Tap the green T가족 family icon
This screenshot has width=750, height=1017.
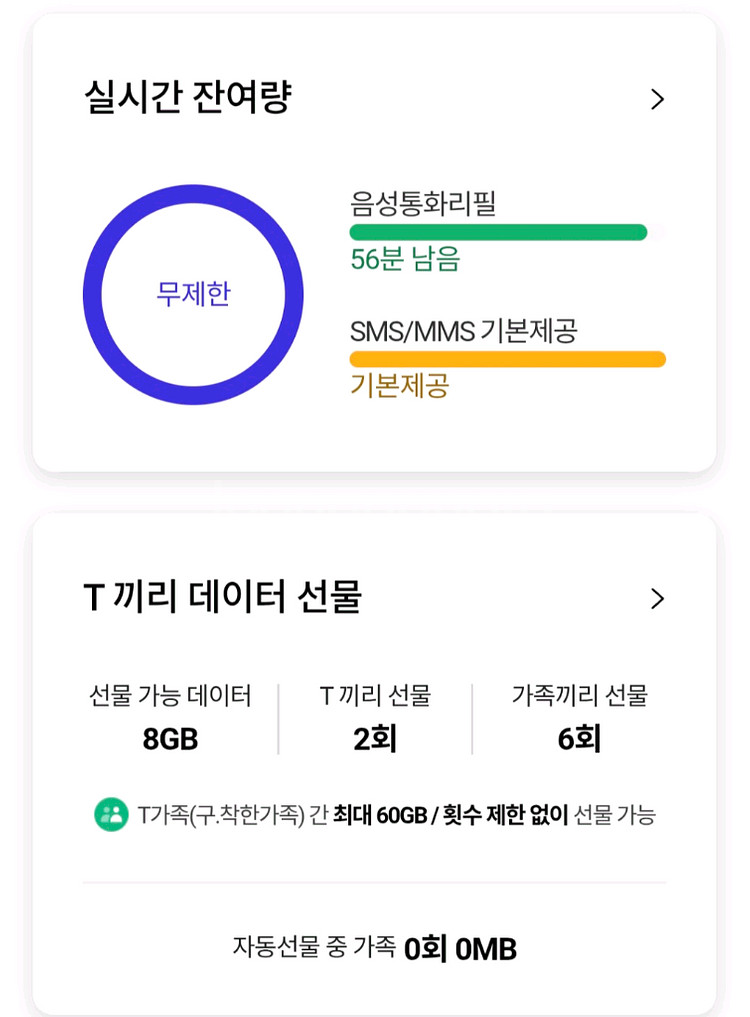point(111,815)
